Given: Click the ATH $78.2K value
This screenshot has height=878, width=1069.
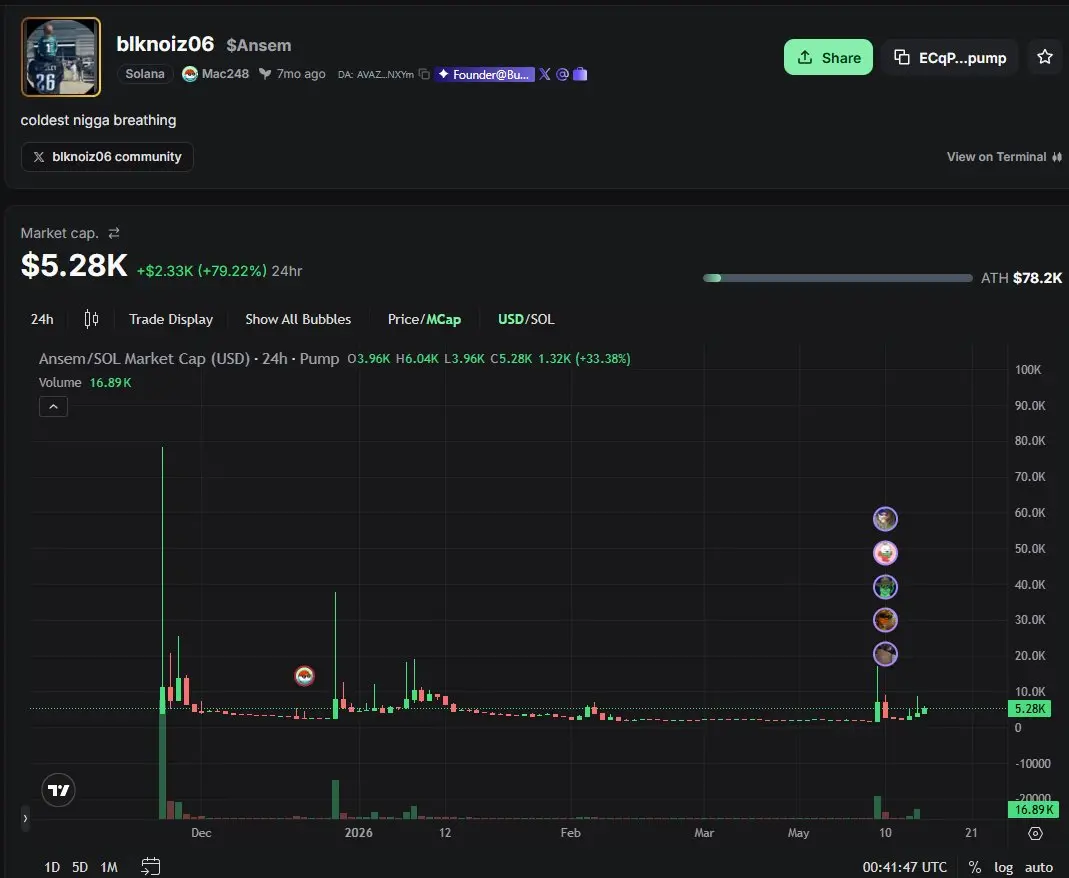Looking at the screenshot, I should click(1037, 278).
